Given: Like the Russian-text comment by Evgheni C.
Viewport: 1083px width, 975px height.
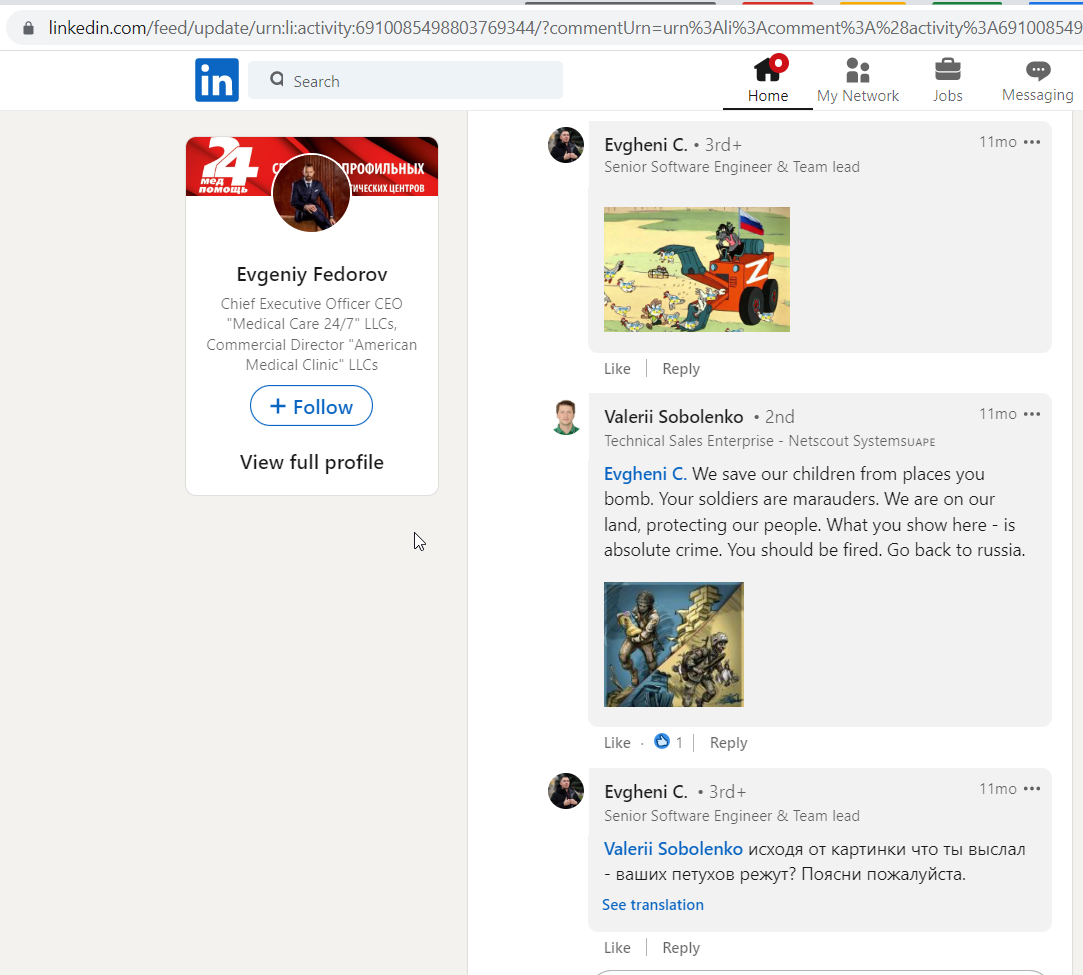Looking at the screenshot, I should [x=617, y=947].
